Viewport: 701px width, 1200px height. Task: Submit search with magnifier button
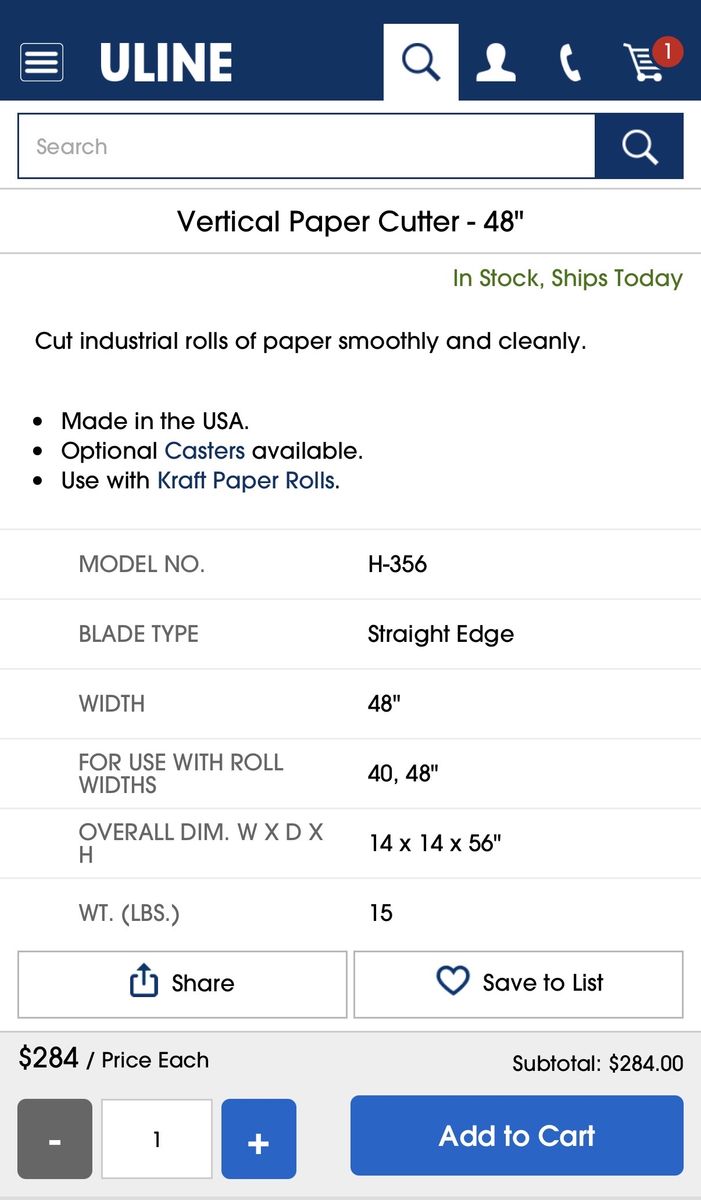[639, 146]
